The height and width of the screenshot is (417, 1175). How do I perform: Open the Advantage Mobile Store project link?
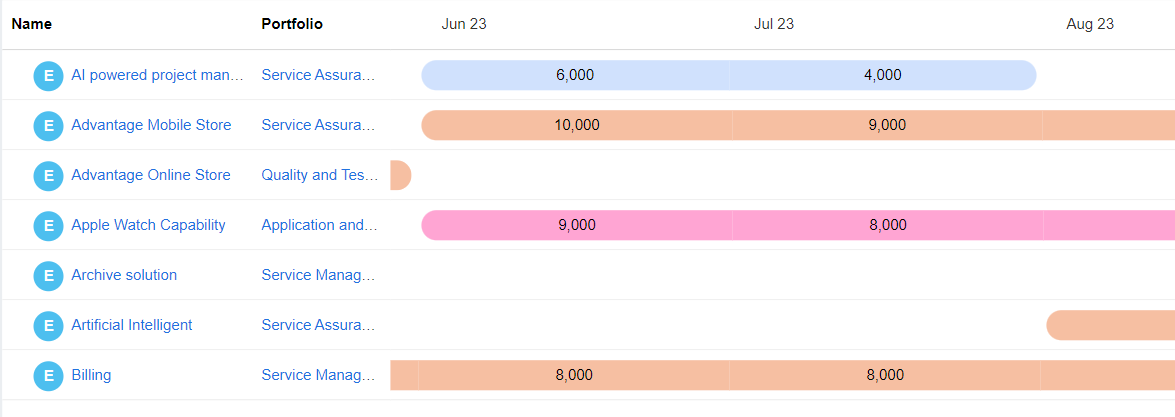pyautogui.click(x=151, y=125)
